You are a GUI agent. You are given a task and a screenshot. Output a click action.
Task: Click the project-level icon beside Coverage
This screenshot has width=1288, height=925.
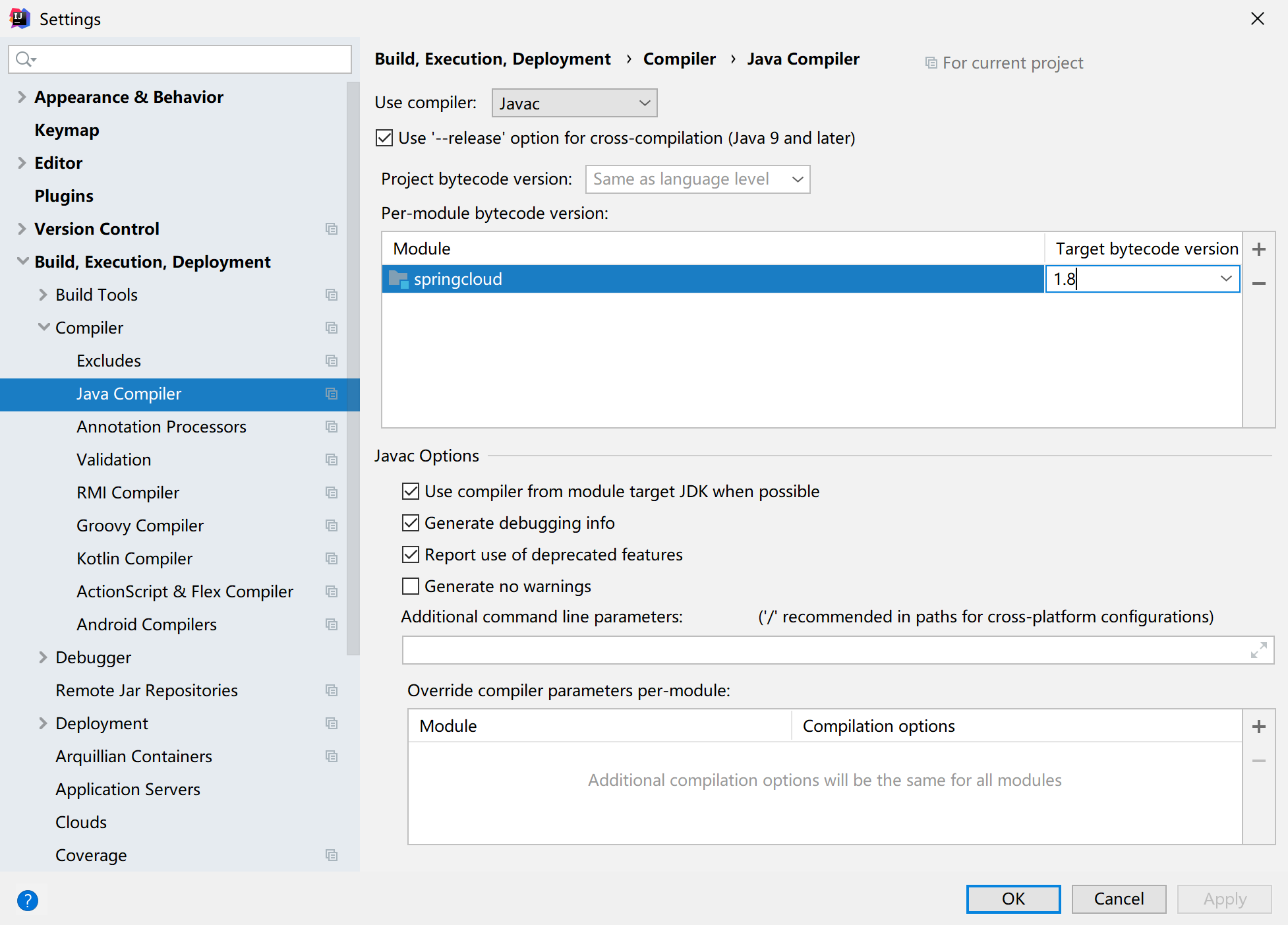tap(332, 855)
